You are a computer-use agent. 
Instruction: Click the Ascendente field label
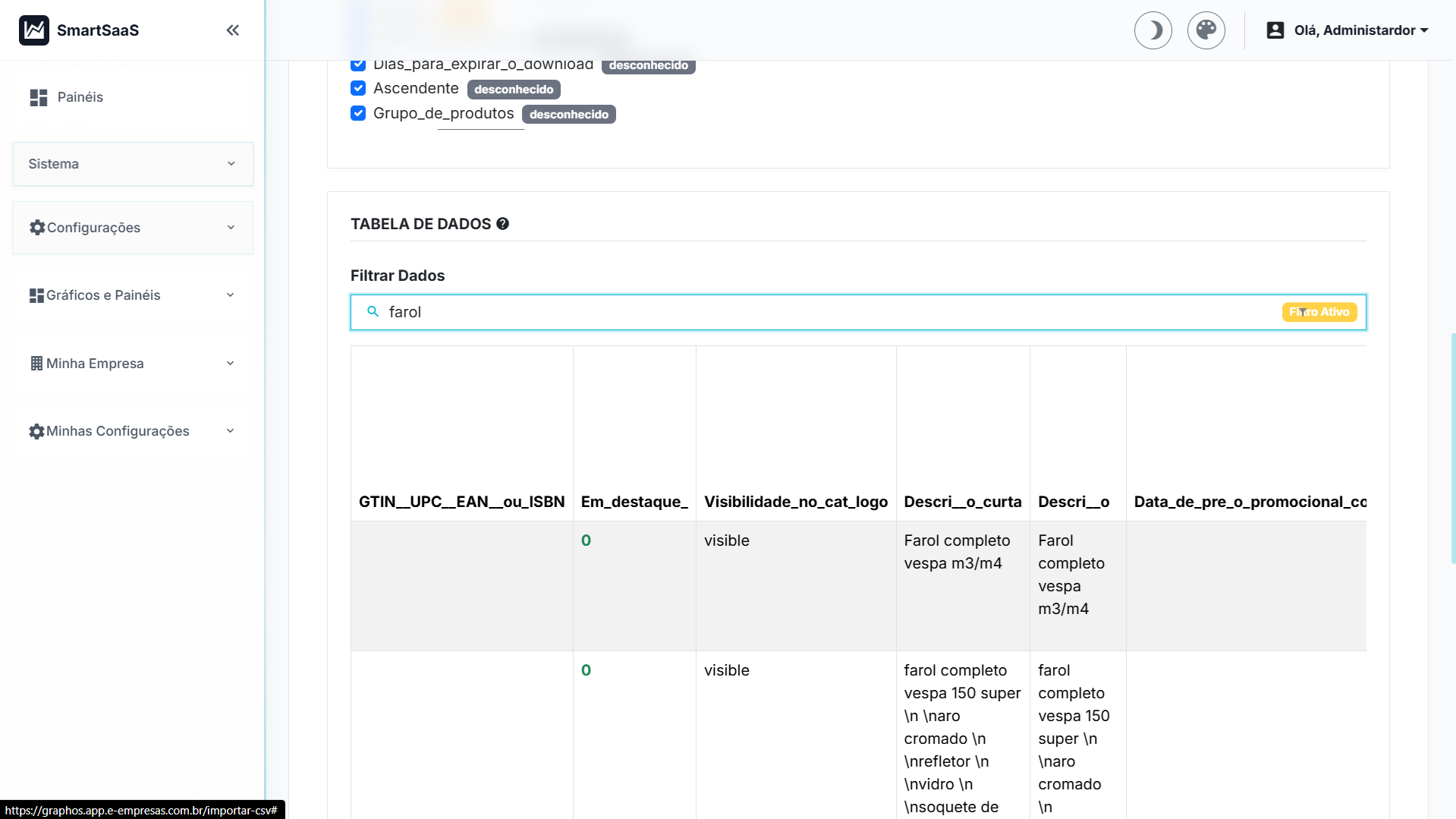click(416, 88)
